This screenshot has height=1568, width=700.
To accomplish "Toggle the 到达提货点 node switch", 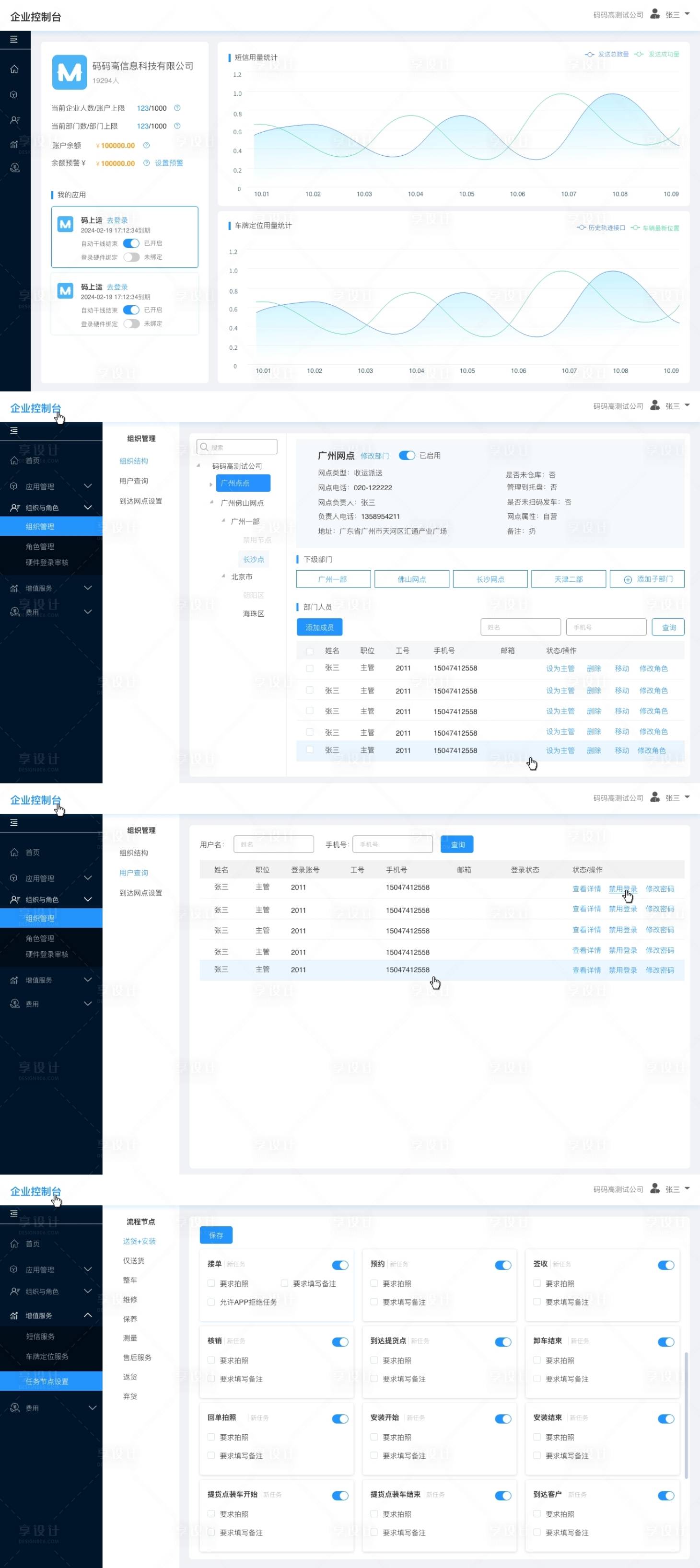I will click(x=503, y=1341).
